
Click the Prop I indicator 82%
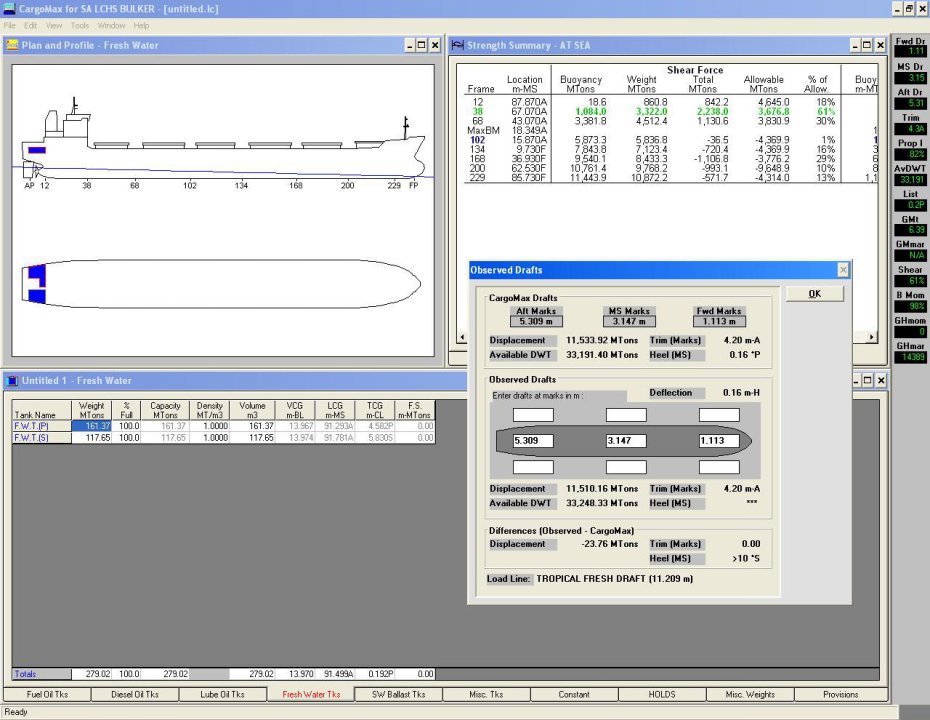[910, 154]
